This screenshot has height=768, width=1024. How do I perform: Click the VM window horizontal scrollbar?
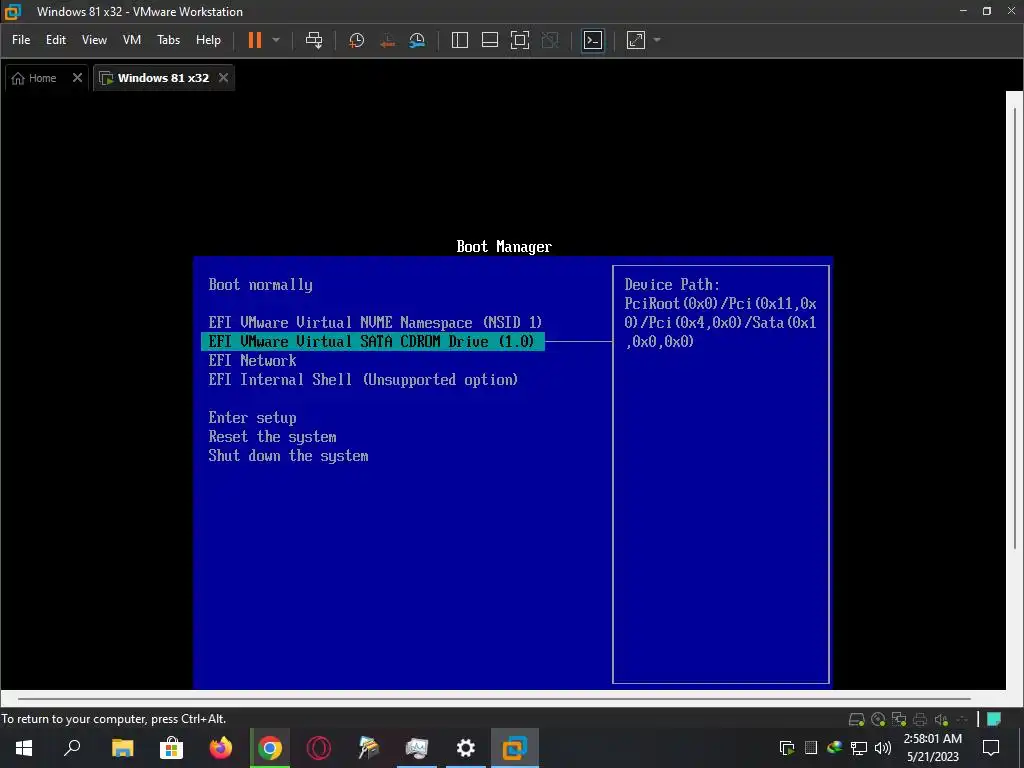494,699
